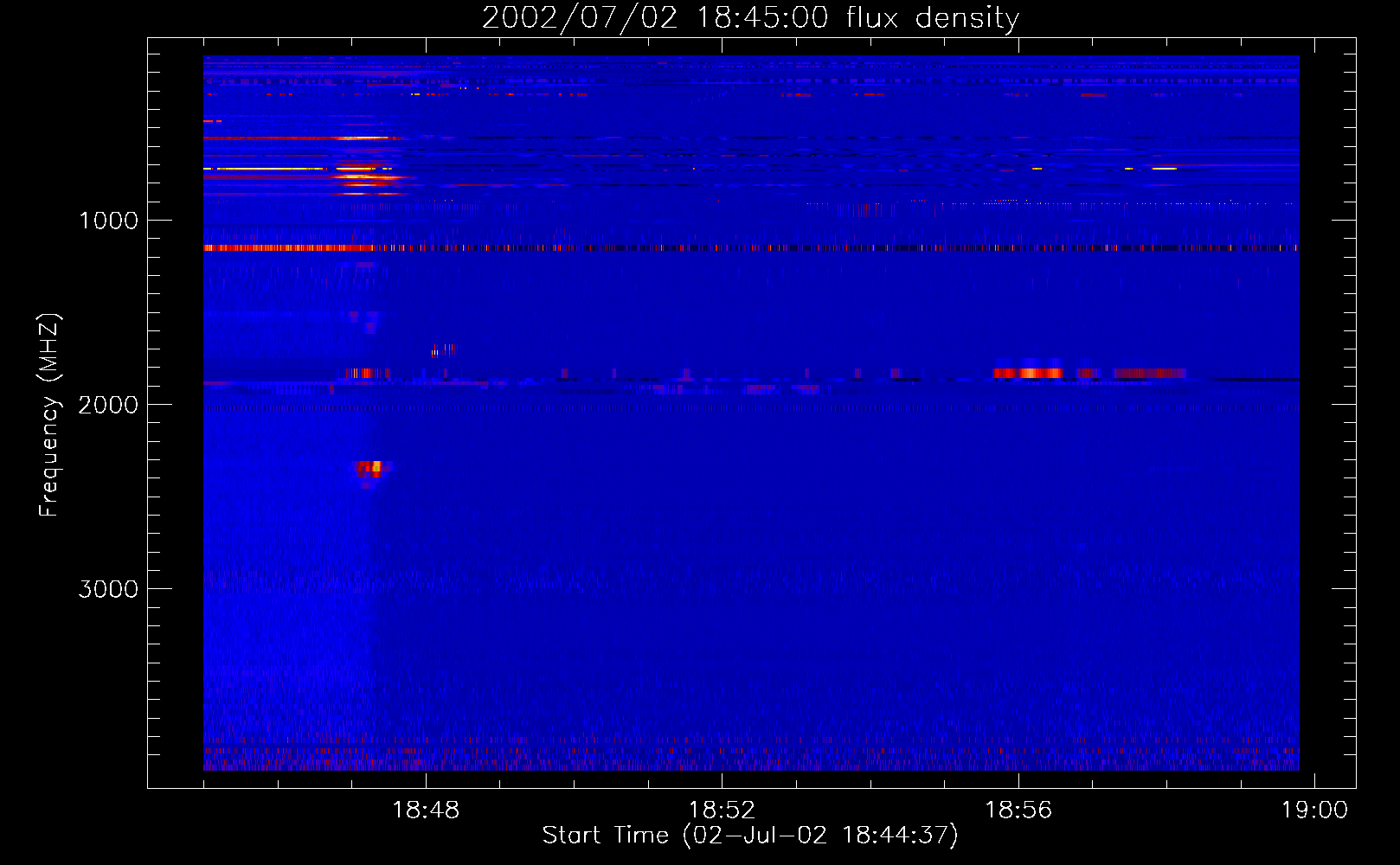Click the 18:48 time tick label
This screenshot has height=865, width=1400.
pyautogui.click(x=426, y=811)
